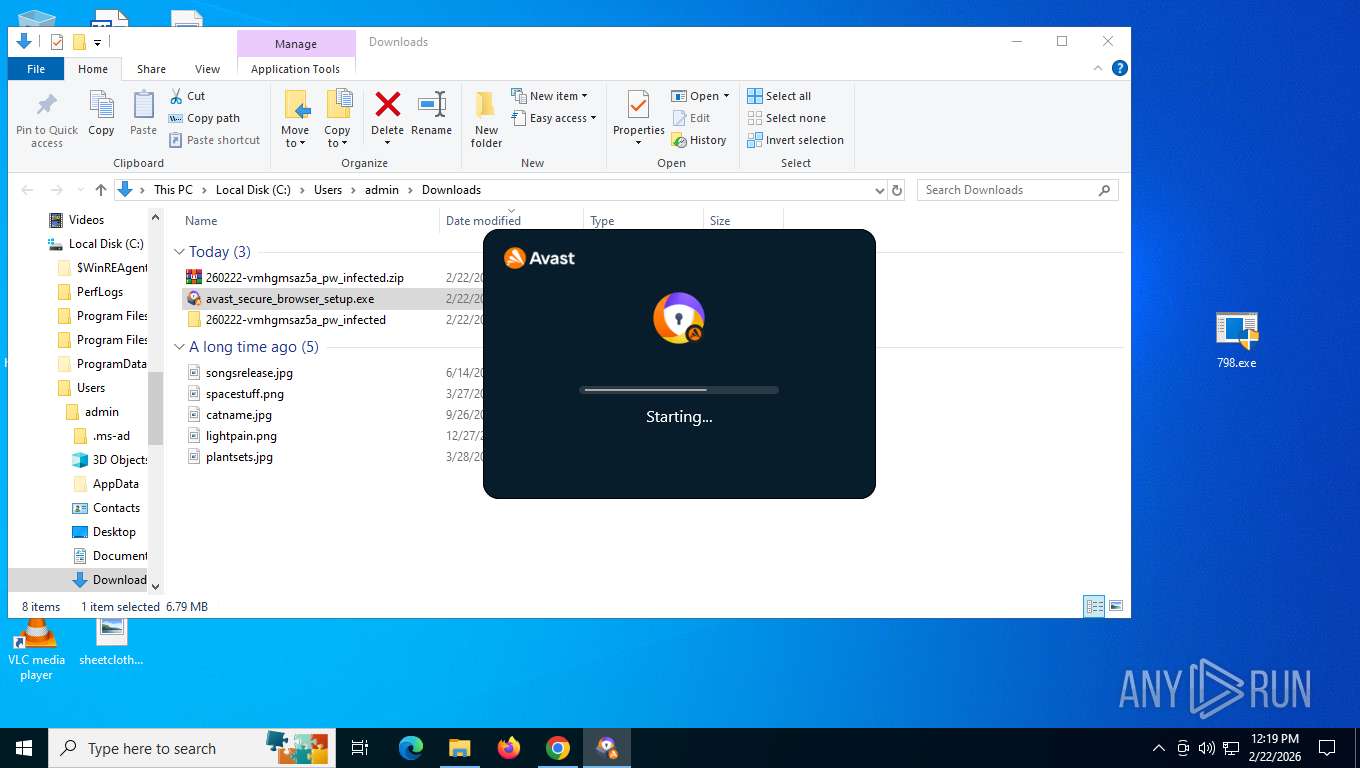Select Local Disk (C:) in tree
Image resolution: width=1360 pixels, height=768 pixels.
click(x=106, y=244)
